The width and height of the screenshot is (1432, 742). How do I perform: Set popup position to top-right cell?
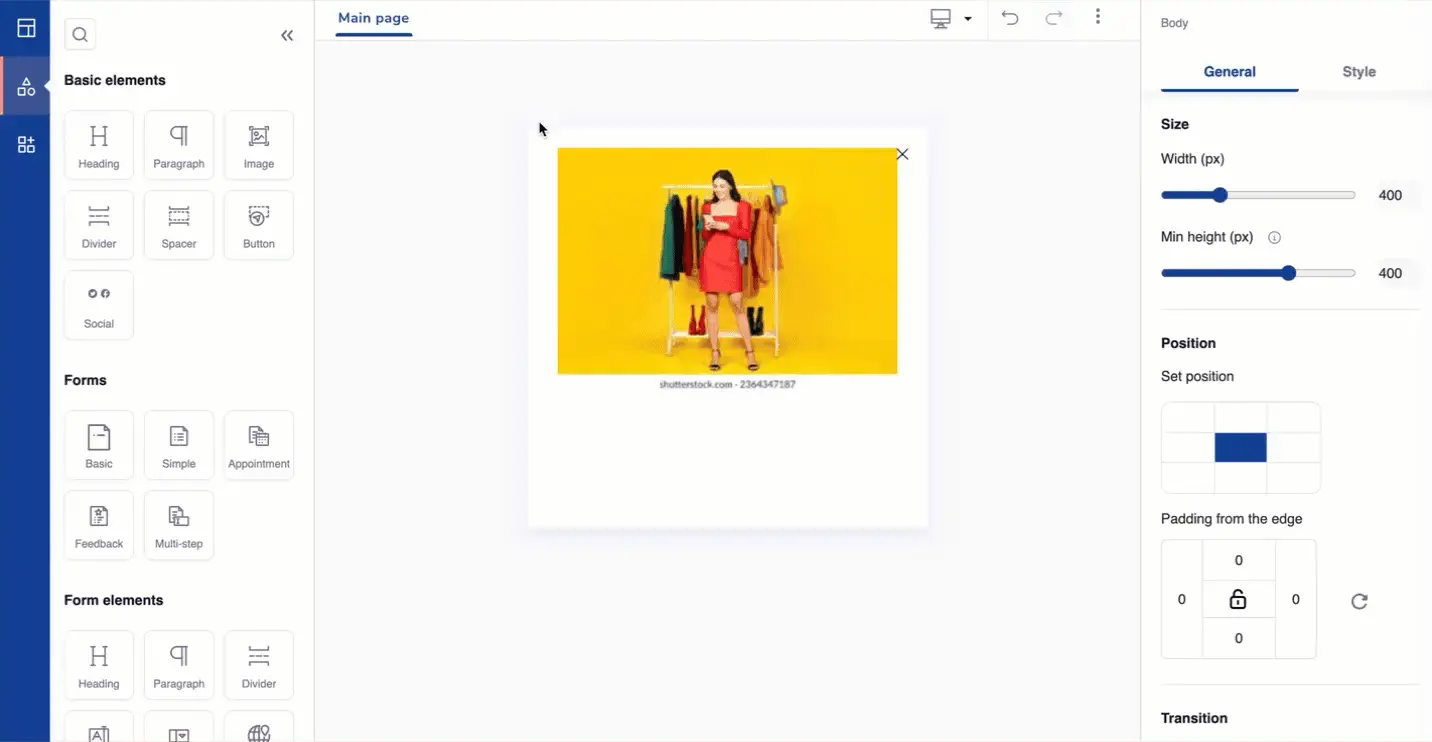tap(1294, 418)
